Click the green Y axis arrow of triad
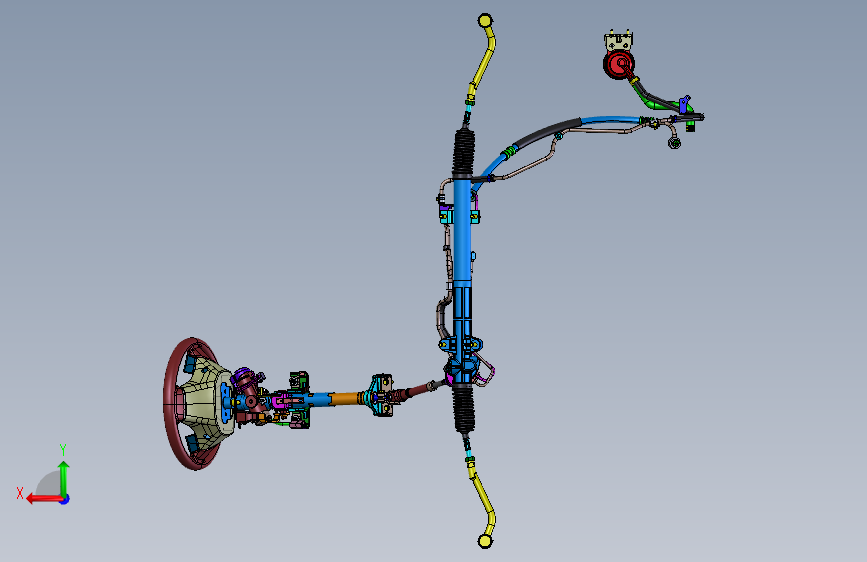This screenshot has height=562, width=867. pyautogui.click(x=64, y=477)
